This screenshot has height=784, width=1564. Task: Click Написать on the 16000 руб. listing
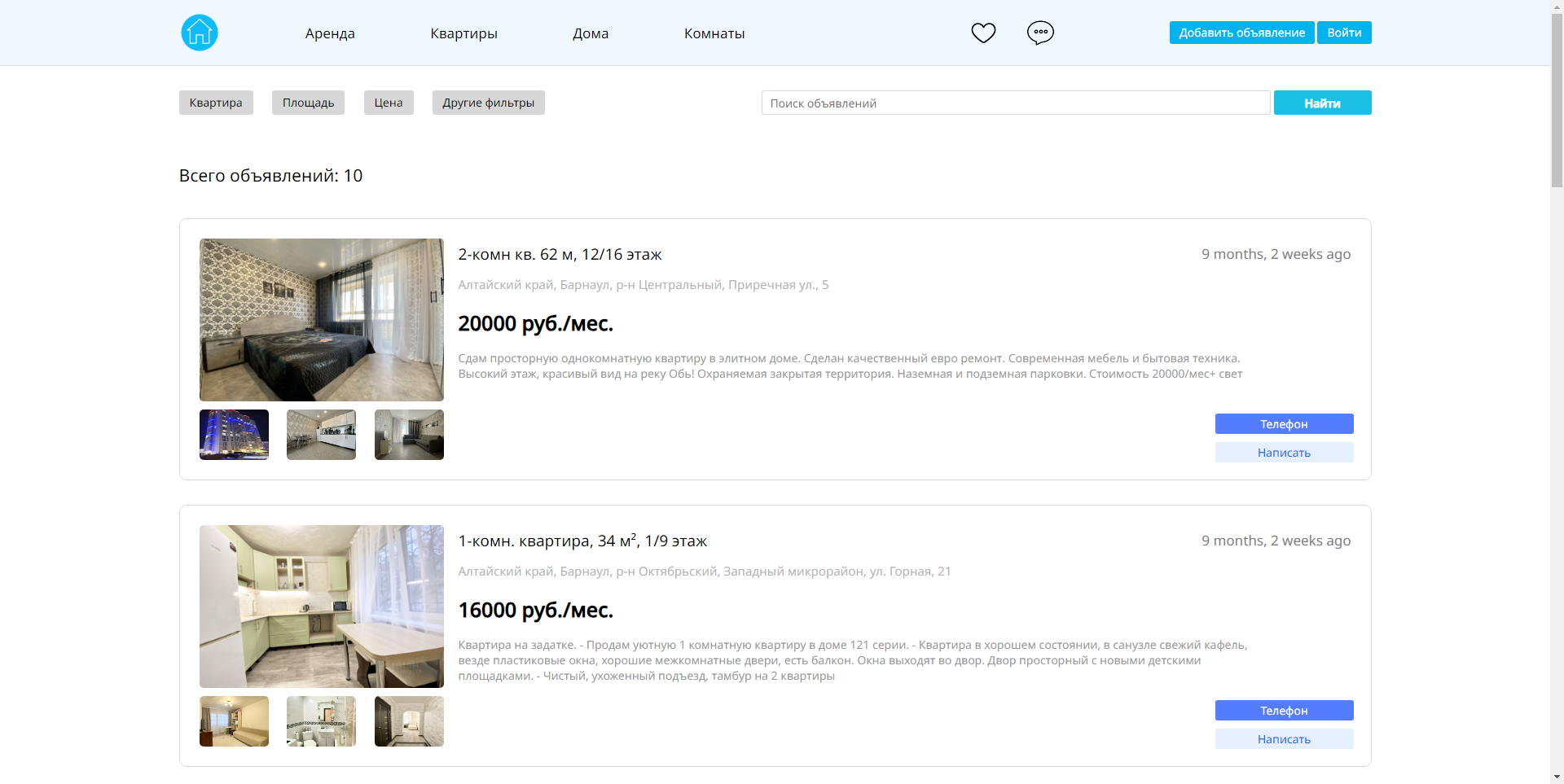coord(1284,738)
